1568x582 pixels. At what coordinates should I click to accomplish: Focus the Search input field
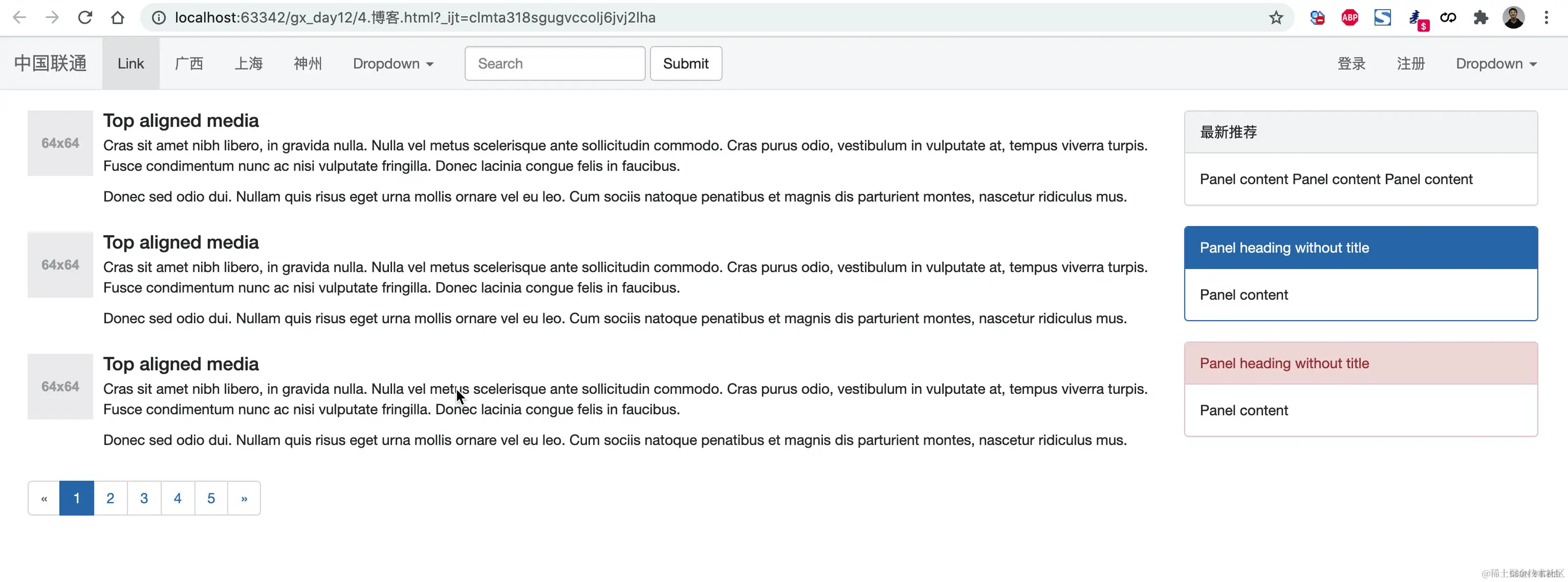point(554,64)
